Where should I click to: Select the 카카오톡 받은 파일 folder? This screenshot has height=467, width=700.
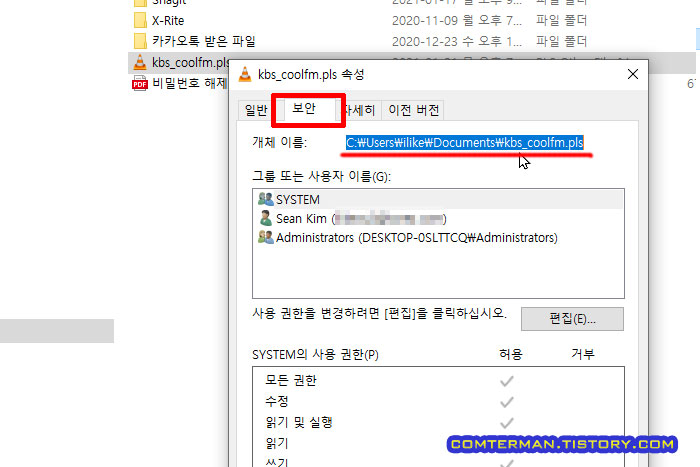click(204, 42)
